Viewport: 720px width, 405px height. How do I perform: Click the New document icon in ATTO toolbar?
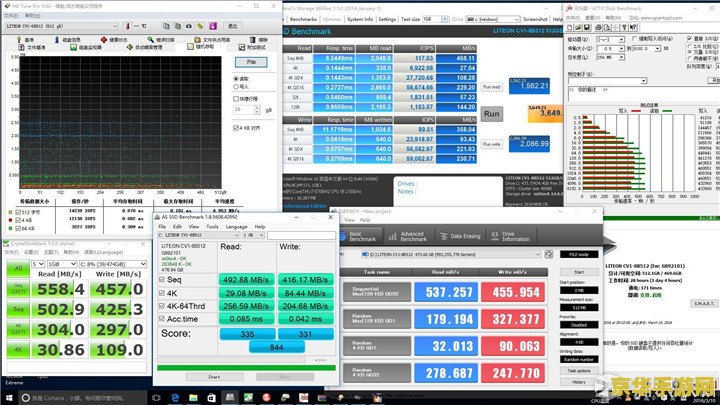pos(571,28)
